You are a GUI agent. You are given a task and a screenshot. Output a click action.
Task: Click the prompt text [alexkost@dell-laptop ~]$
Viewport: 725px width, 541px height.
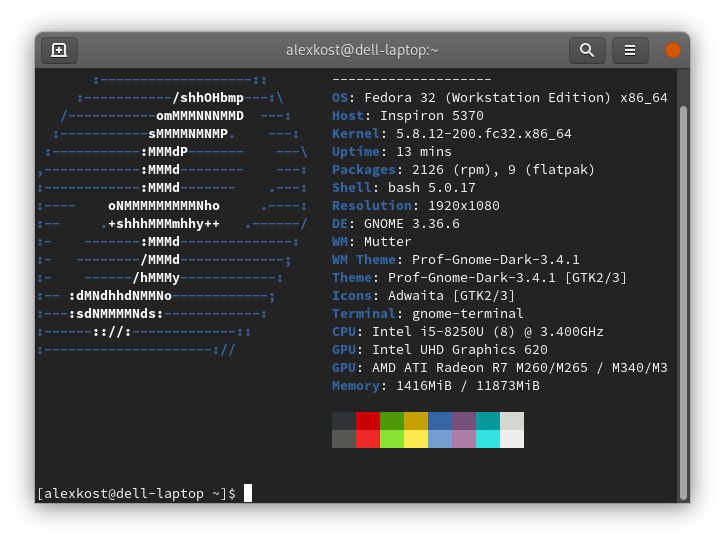(x=136, y=493)
